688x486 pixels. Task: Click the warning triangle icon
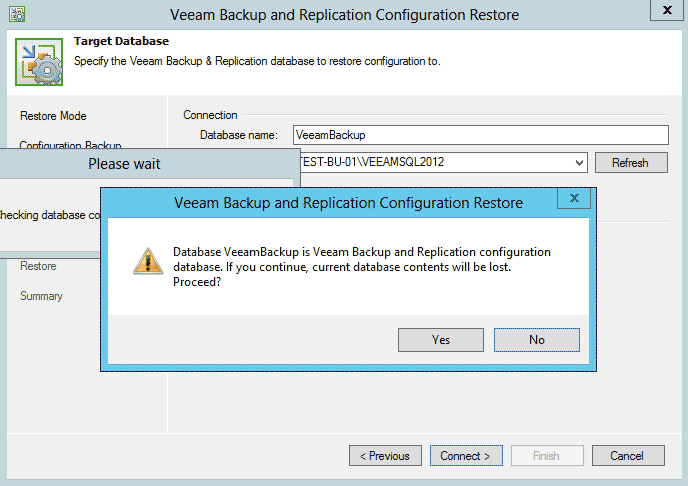click(148, 262)
